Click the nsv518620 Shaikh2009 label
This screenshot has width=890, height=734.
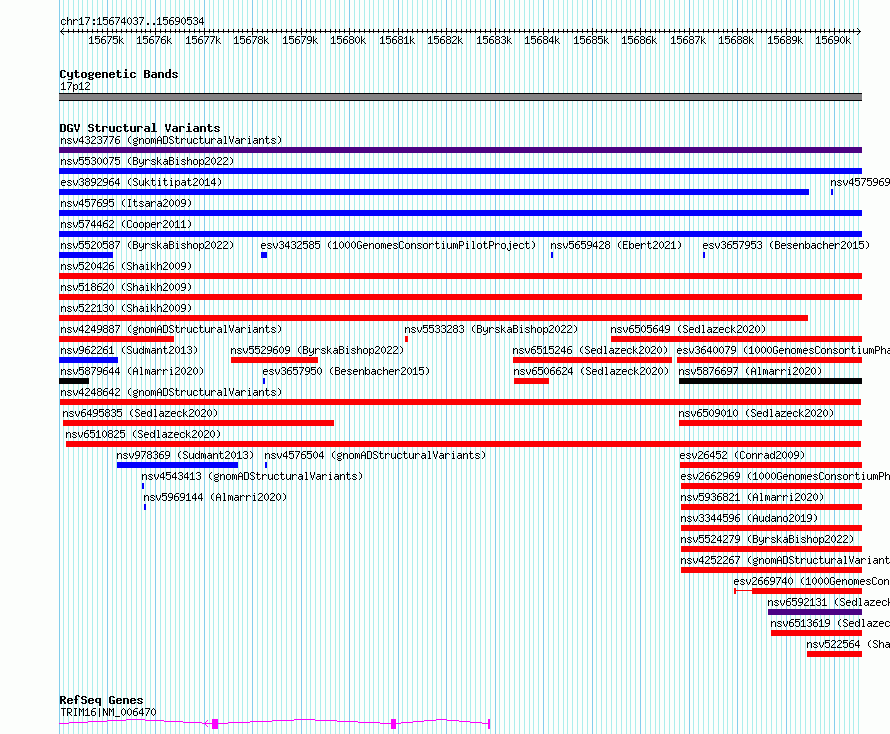[126, 287]
